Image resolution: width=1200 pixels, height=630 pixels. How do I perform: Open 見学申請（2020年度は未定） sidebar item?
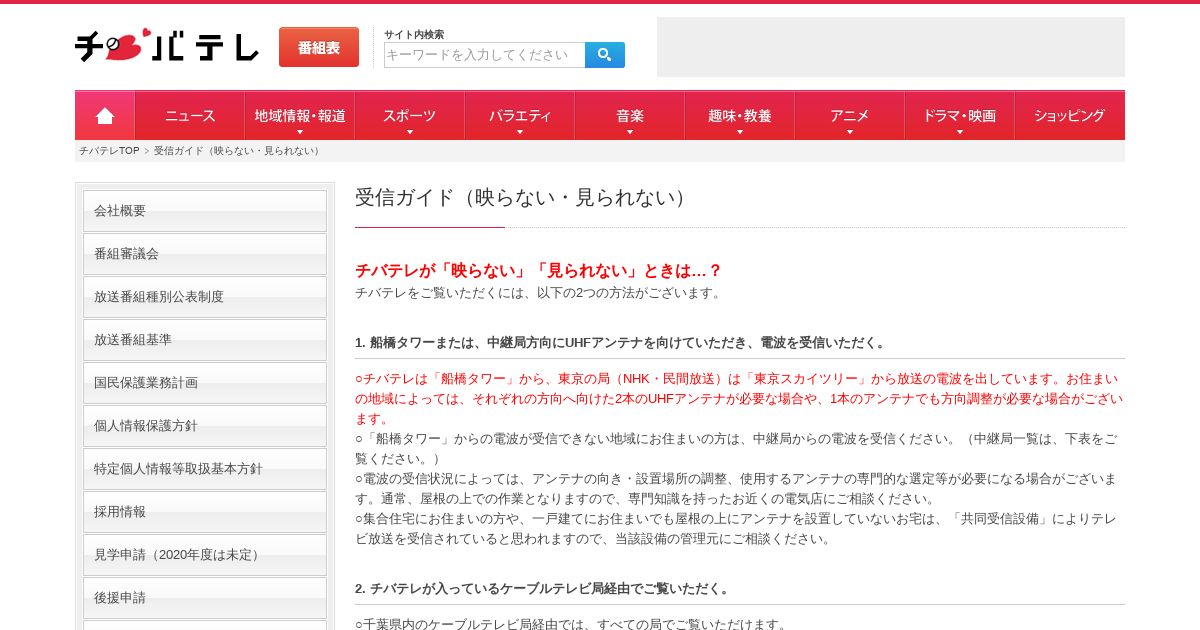click(x=205, y=555)
